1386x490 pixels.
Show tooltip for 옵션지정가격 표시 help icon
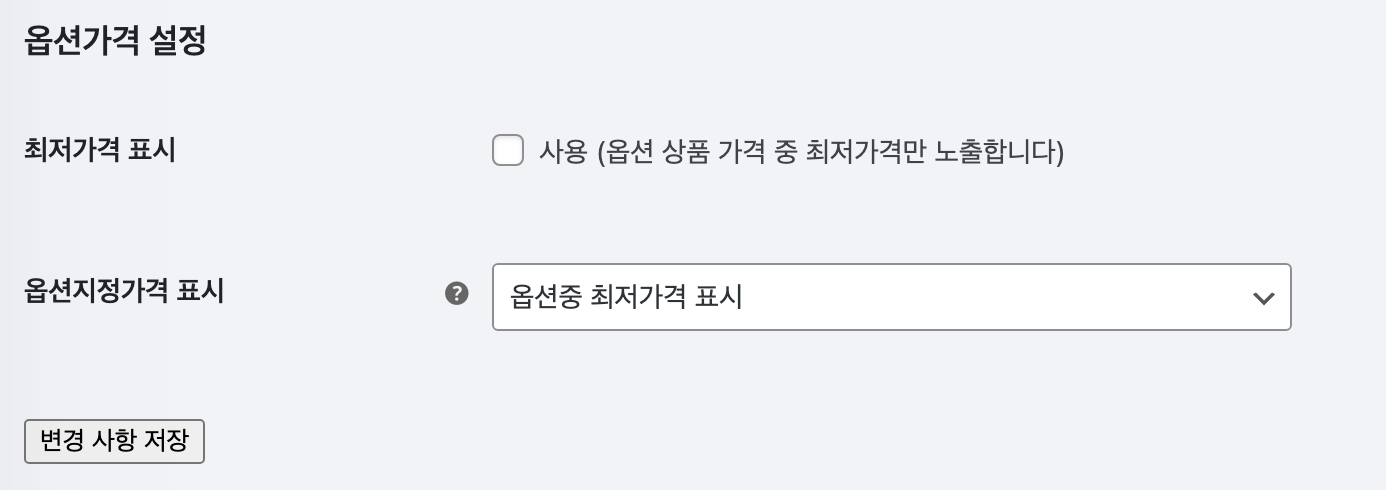[x=457, y=294]
